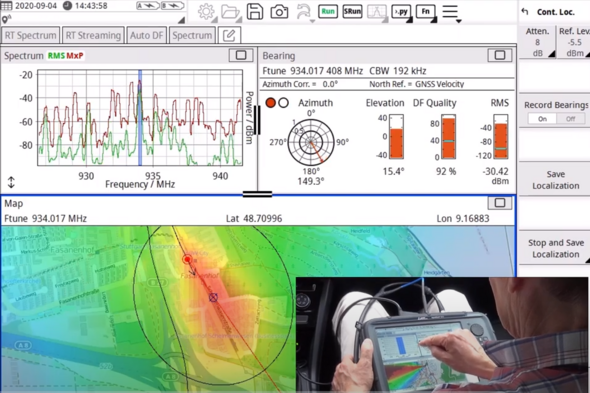Image resolution: width=590 pixels, height=393 pixels.
Task: Click the inset video thumbnail of the tablet
Action: coord(442,335)
